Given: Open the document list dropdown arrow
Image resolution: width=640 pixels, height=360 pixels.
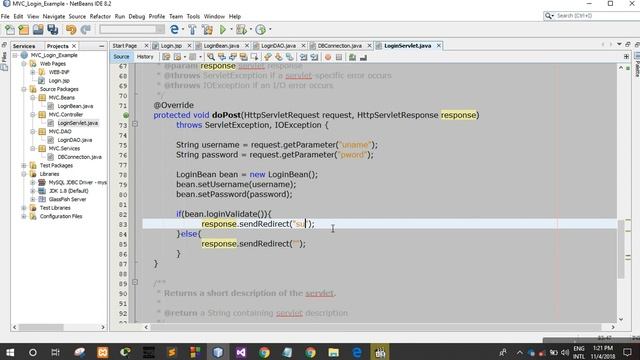Looking at the screenshot, I should click(x=619, y=44).
